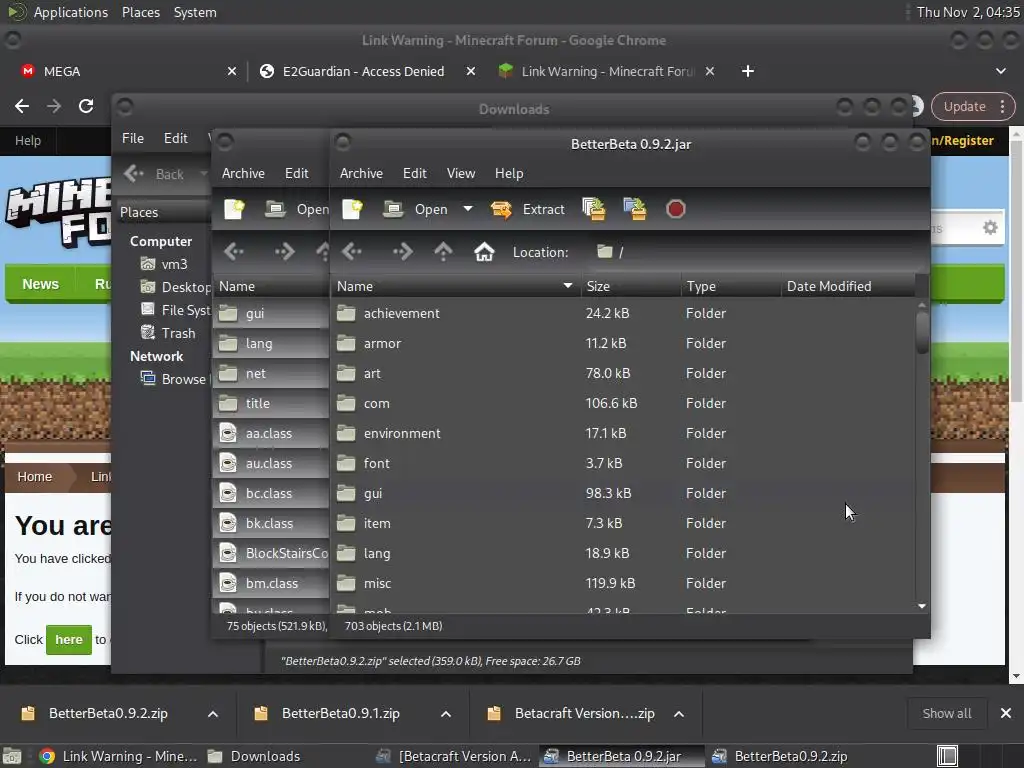Select title folder in the zip window

point(271,404)
